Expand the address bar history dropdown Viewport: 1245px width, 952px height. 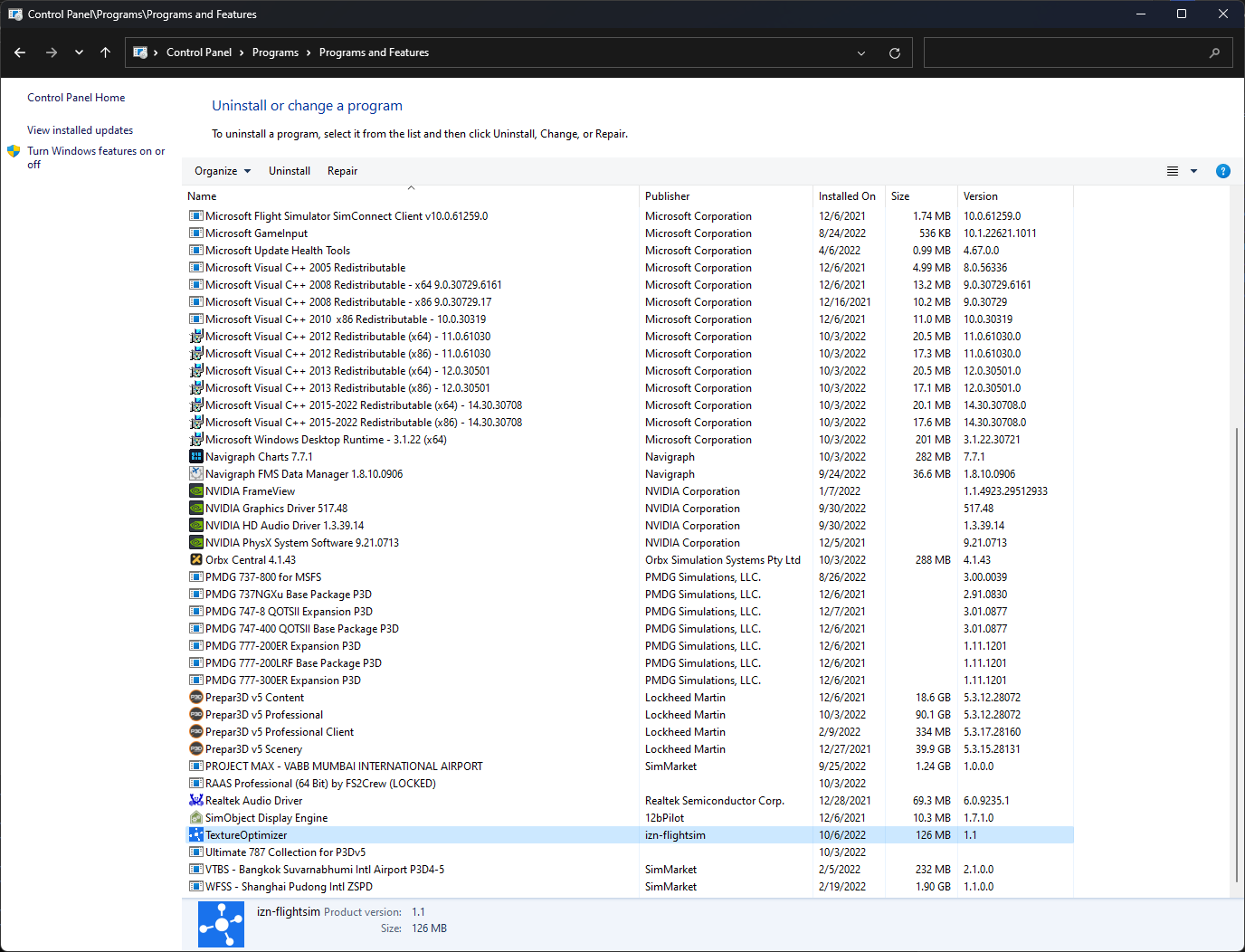(x=861, y=53)
